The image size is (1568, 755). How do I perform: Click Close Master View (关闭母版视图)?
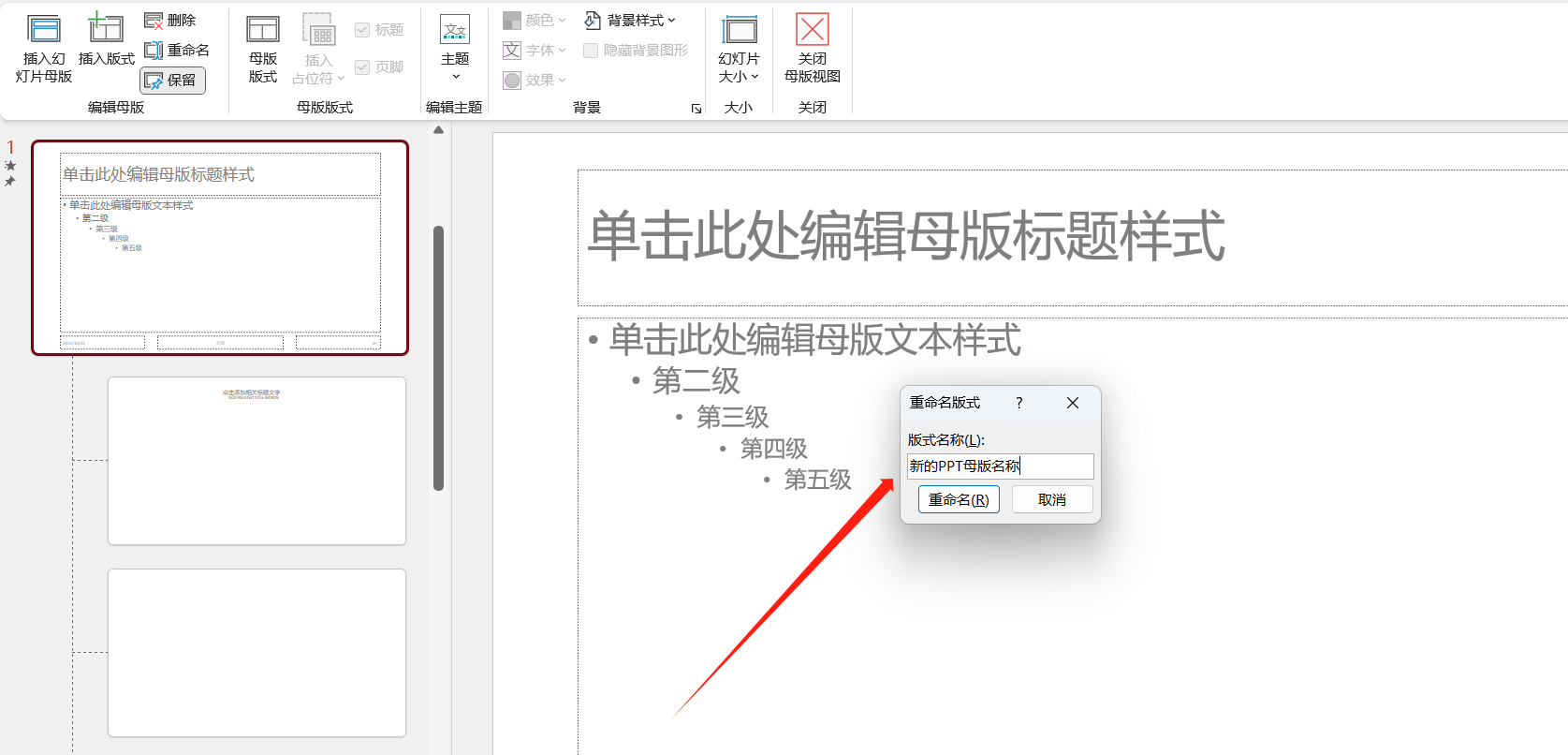[813, 49]
